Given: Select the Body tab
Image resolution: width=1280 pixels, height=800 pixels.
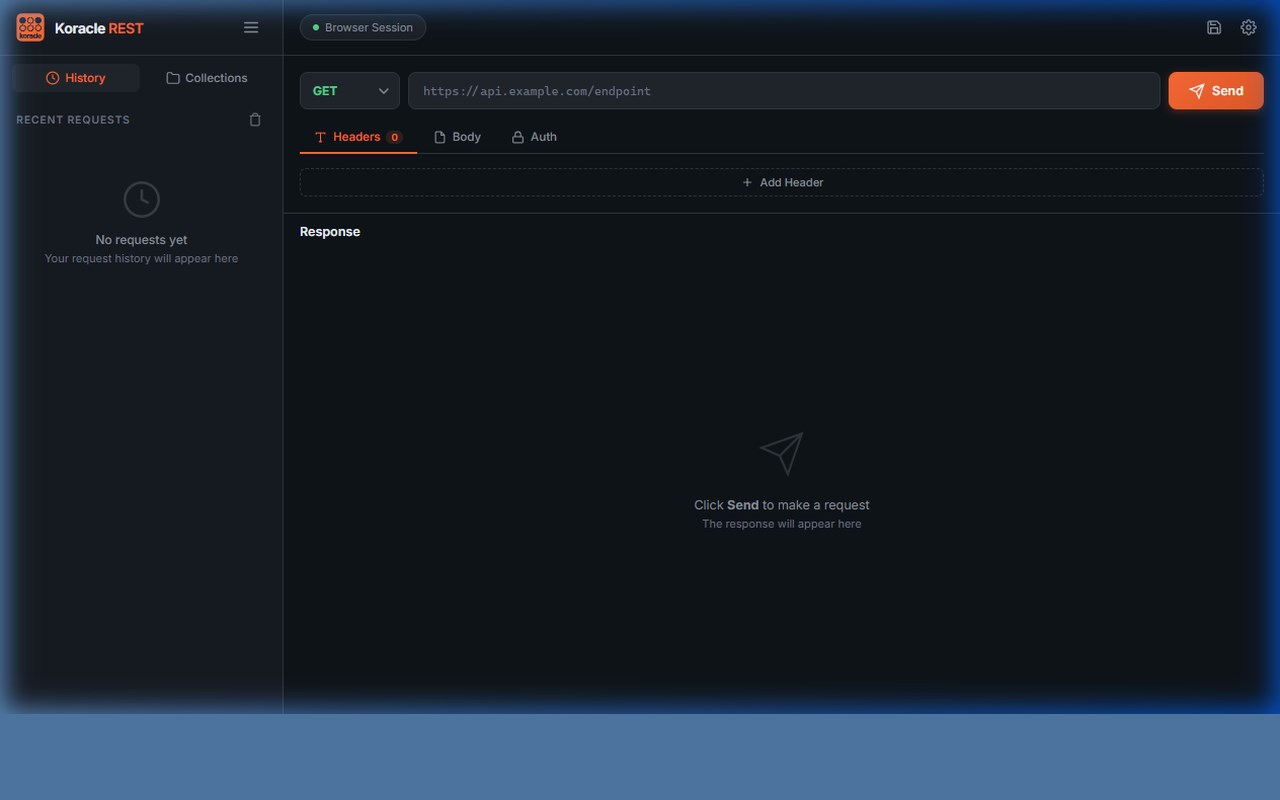Looking at the screenshot, I should [457, 137].
